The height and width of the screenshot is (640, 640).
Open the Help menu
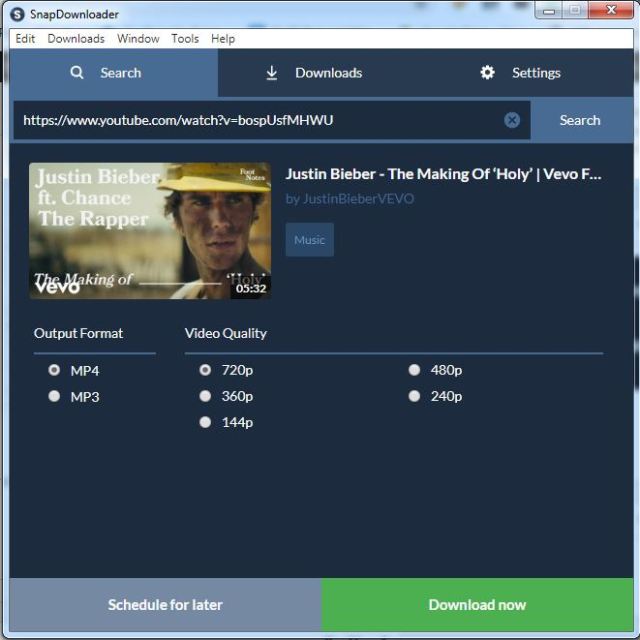click(x=223, y=39)
